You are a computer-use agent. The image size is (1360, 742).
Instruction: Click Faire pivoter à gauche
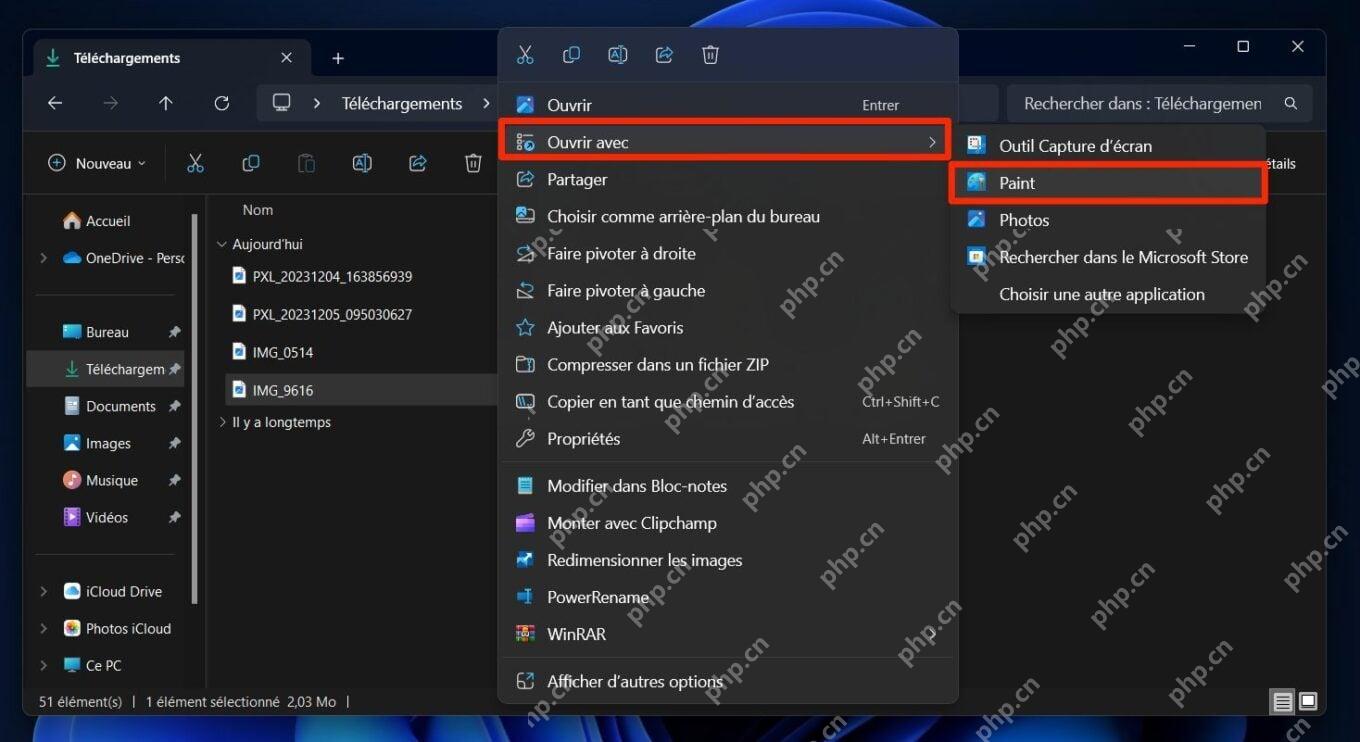[x=728, y=290]
